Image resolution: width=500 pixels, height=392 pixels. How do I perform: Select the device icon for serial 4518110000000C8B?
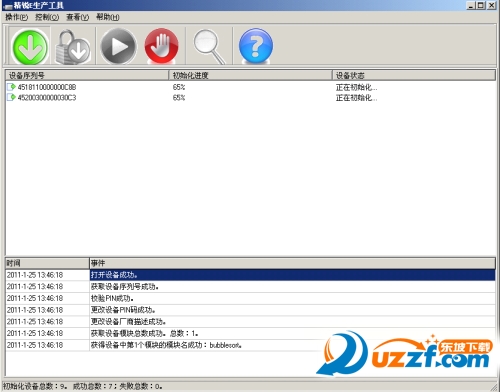point(11,87)
